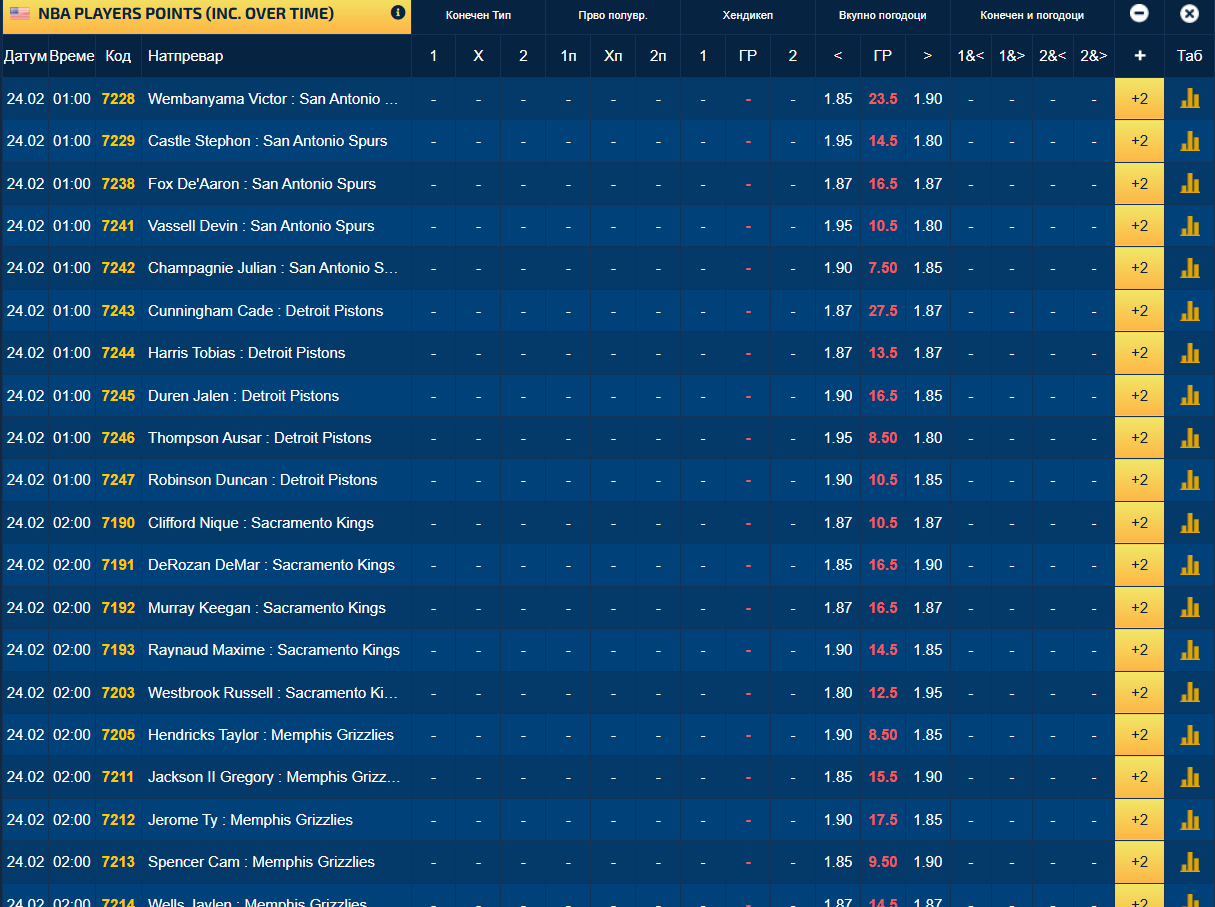Image resolution: width=1215 pixels, height=907 pixels.
Task: Open stats chart icon for Wembanyama Victor
Action: pyautogui.click(x=1189, y=99)
